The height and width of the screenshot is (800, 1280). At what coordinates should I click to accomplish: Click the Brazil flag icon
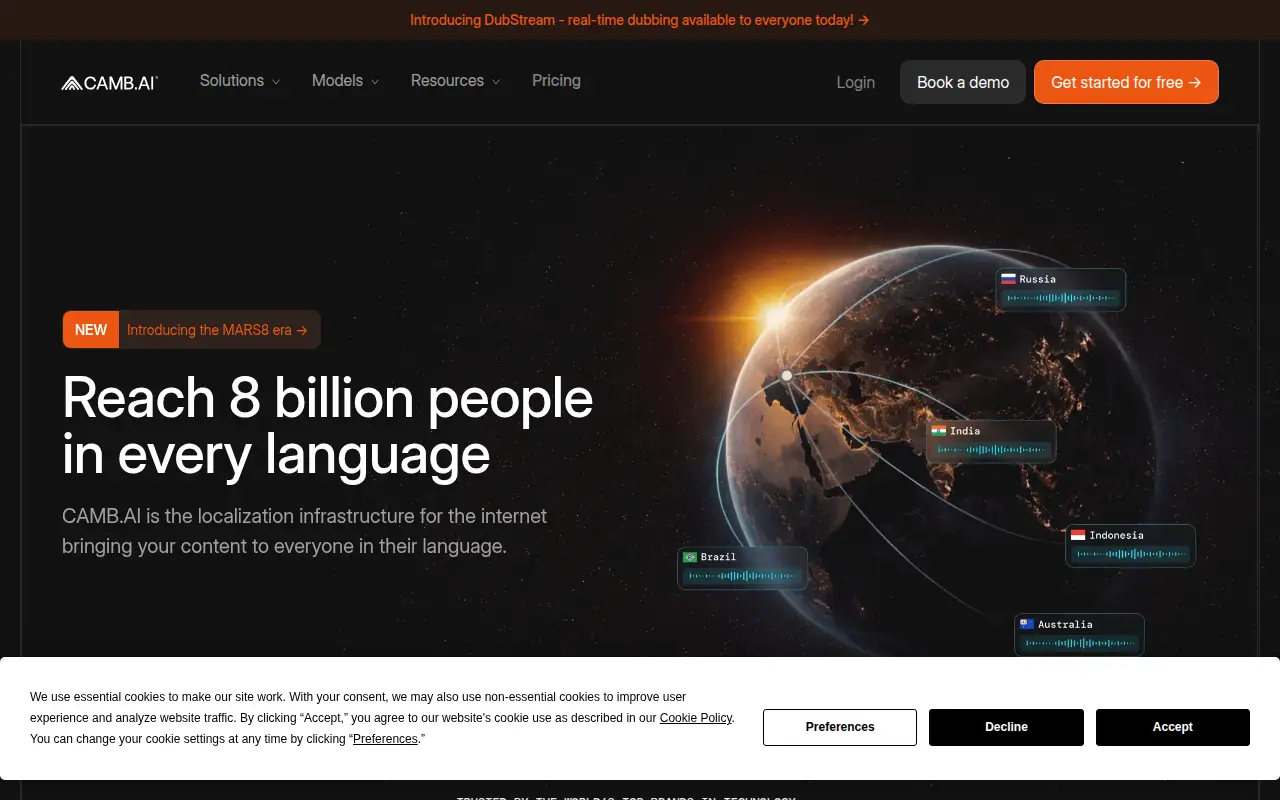click(x=690, y=557)
